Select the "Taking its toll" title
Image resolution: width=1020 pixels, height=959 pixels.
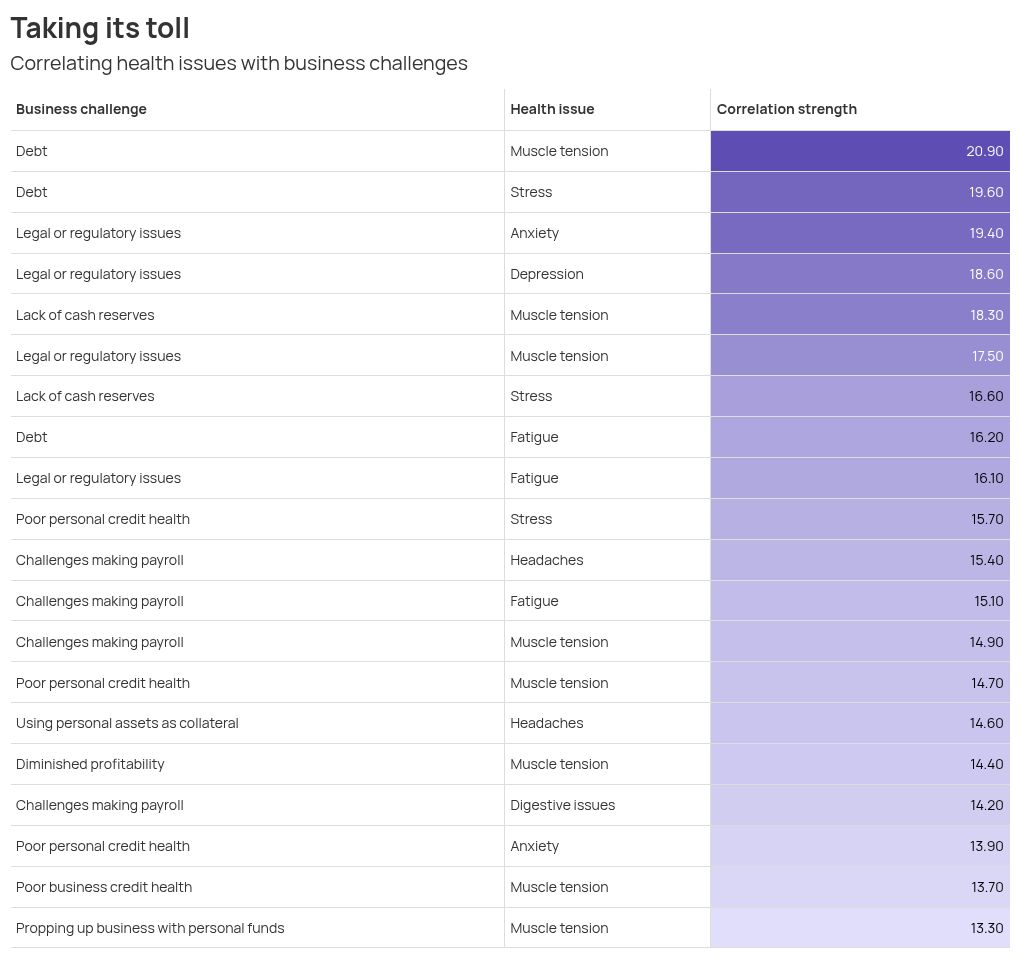click(100, 28)
